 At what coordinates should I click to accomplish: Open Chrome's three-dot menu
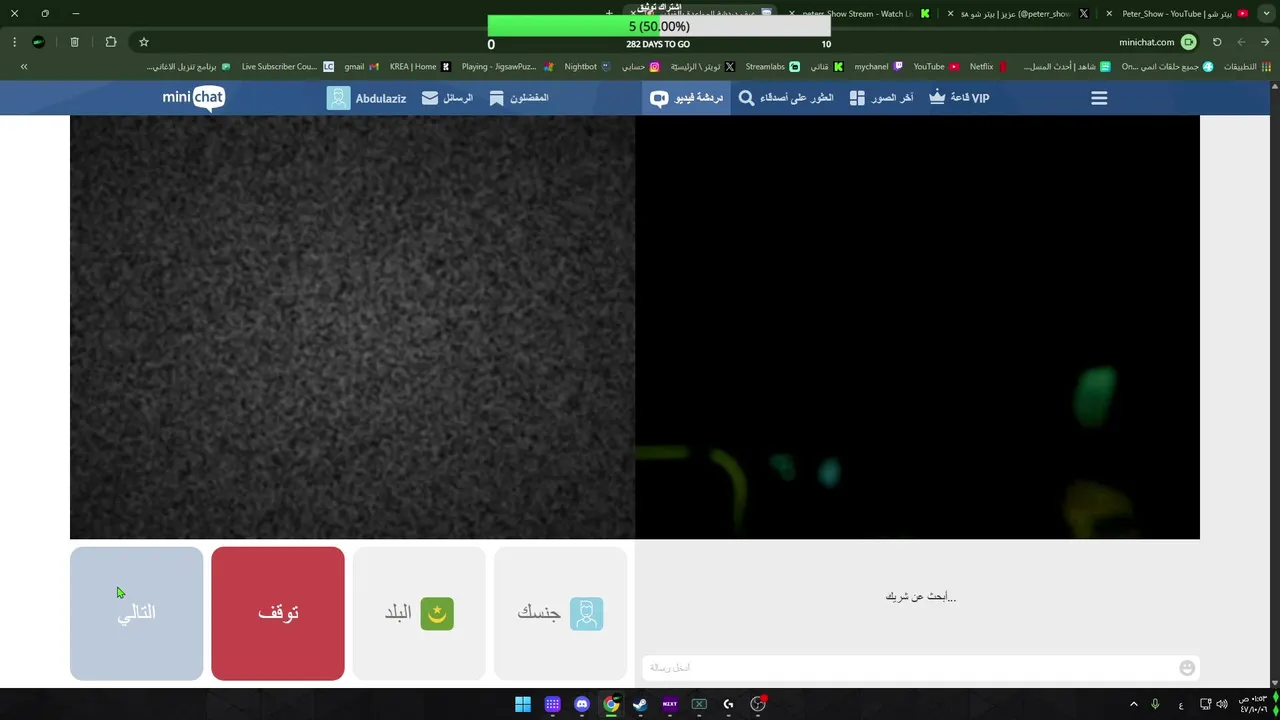[x=14, y=42]
